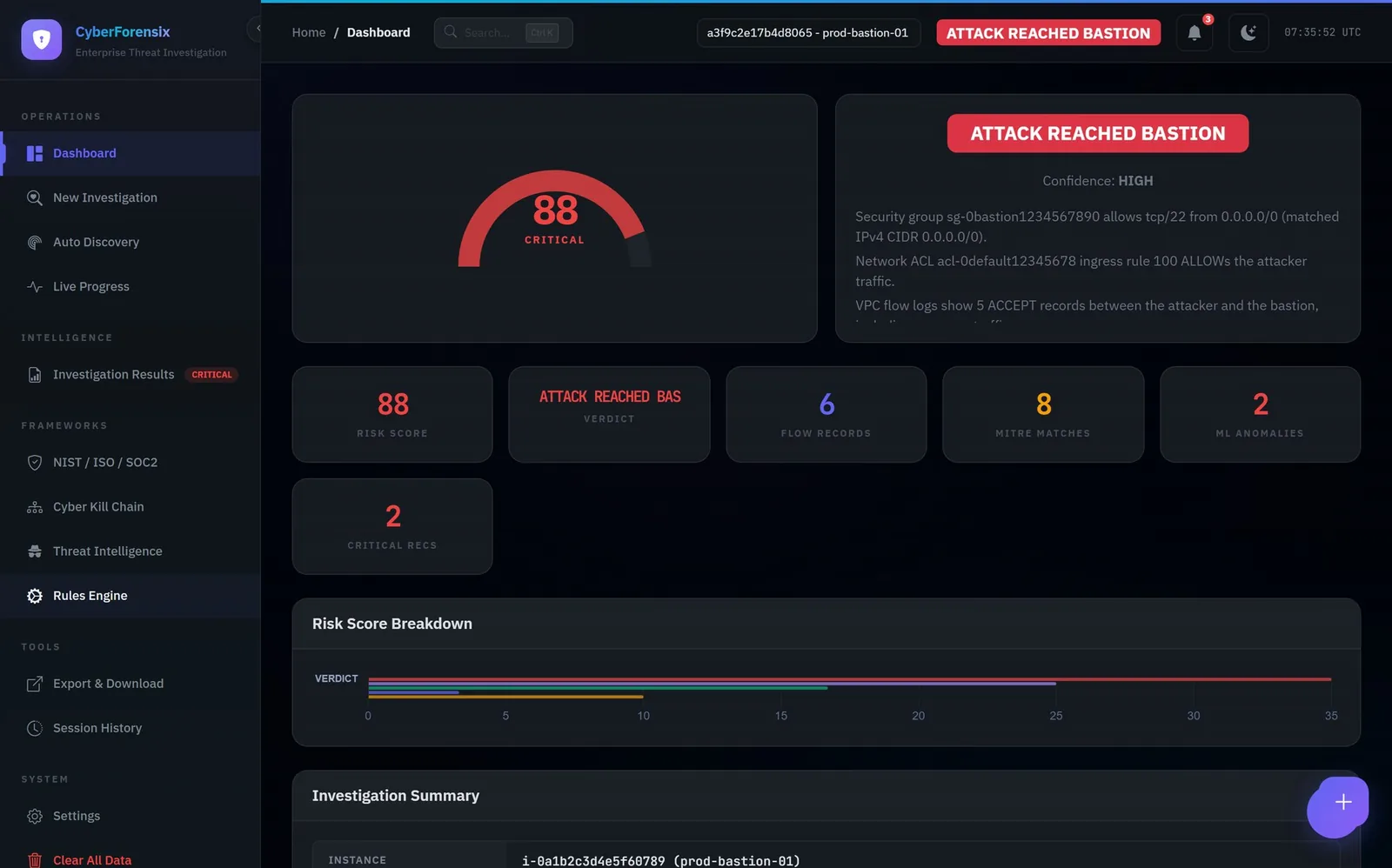Click the Risk Score Breakdown heading
The height and width of the screenshot is (868, 1392).
392,624
